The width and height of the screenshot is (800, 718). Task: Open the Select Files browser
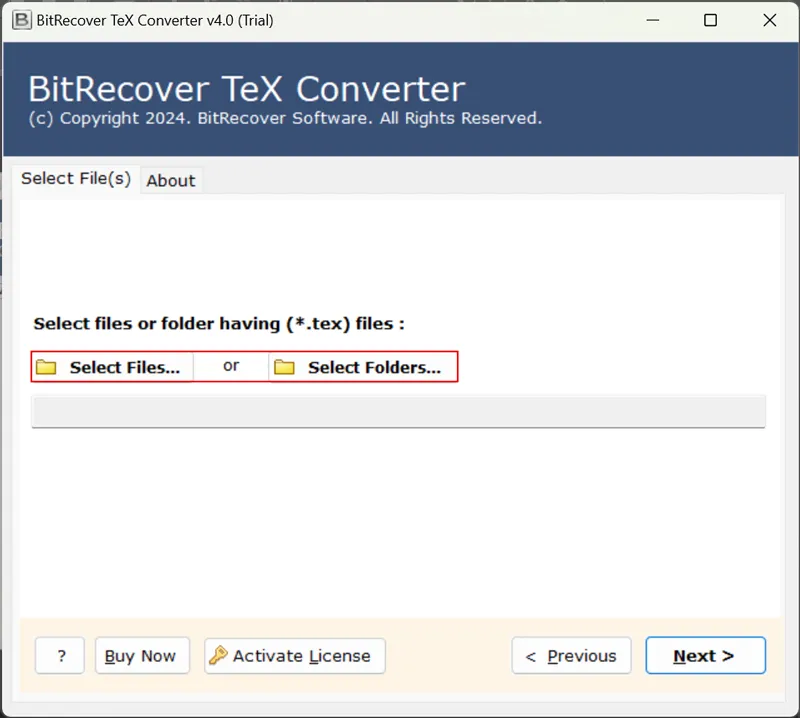(x=112, y=366)
